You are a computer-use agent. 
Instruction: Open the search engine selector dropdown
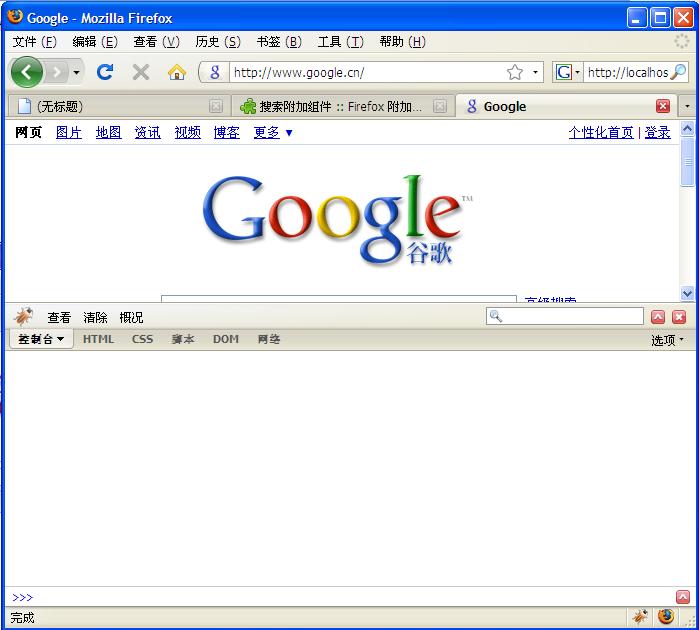[x=567, y=72]
